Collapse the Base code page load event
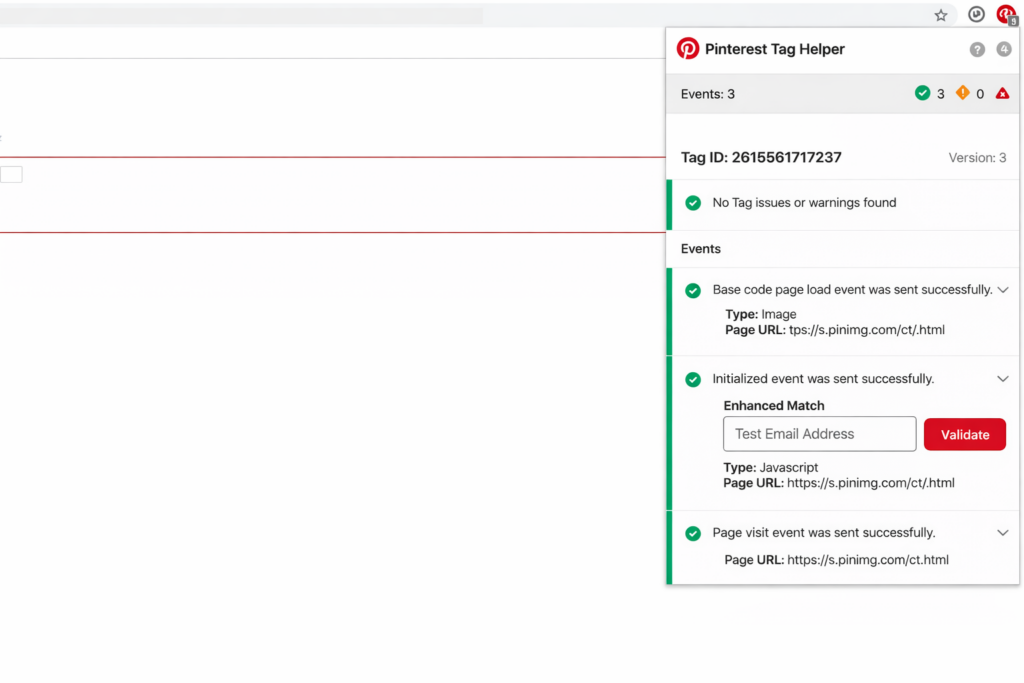The width and height of the screenshot is (1024, 683). pos(1003,290)
